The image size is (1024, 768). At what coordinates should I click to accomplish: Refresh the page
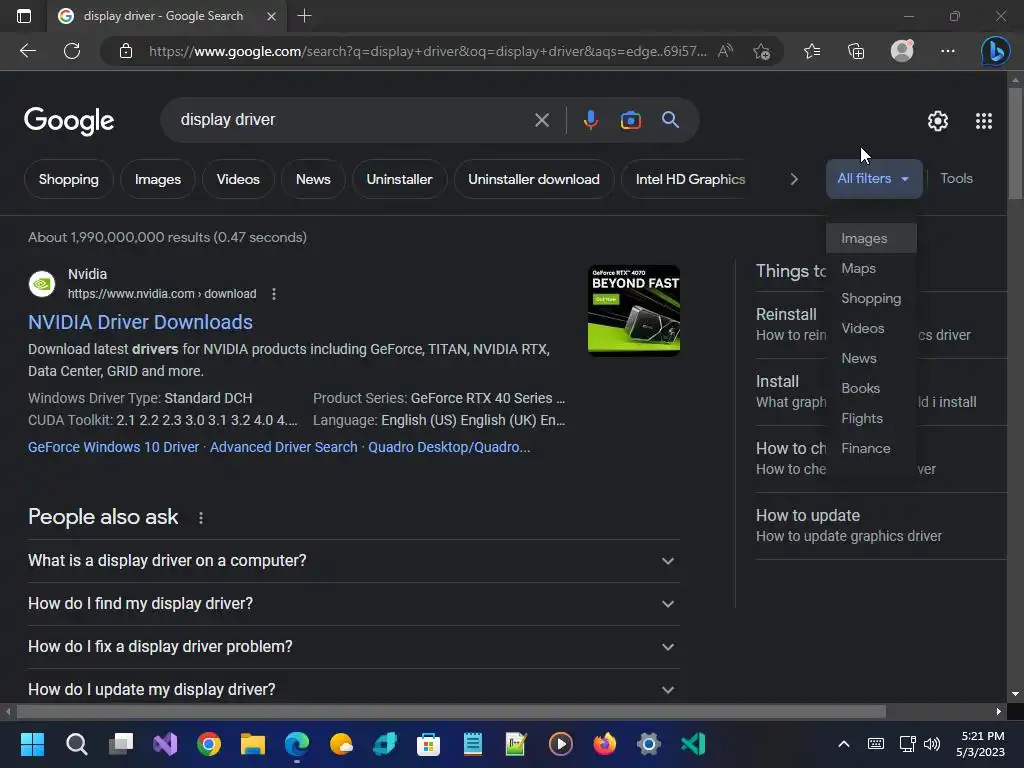coord(72,51)
